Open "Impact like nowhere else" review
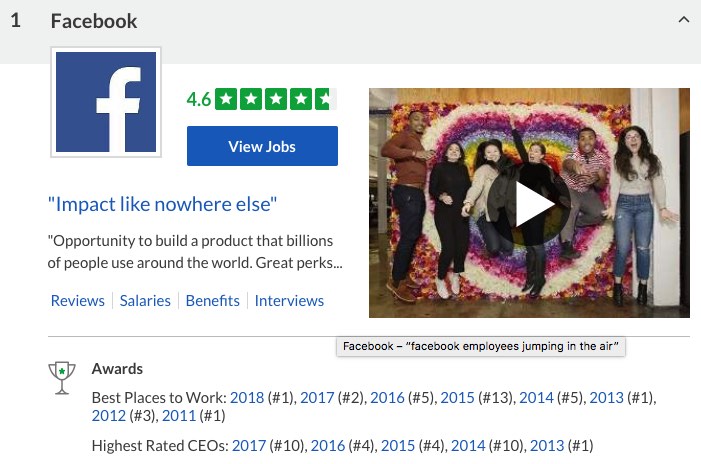The height and width of the screenshot is (464, 701). click(x=162, y=204)
